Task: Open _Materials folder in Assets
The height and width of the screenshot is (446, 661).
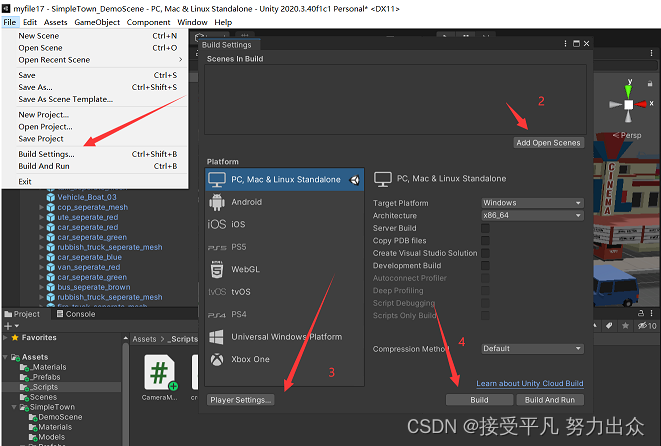Action: coord(49,367)
